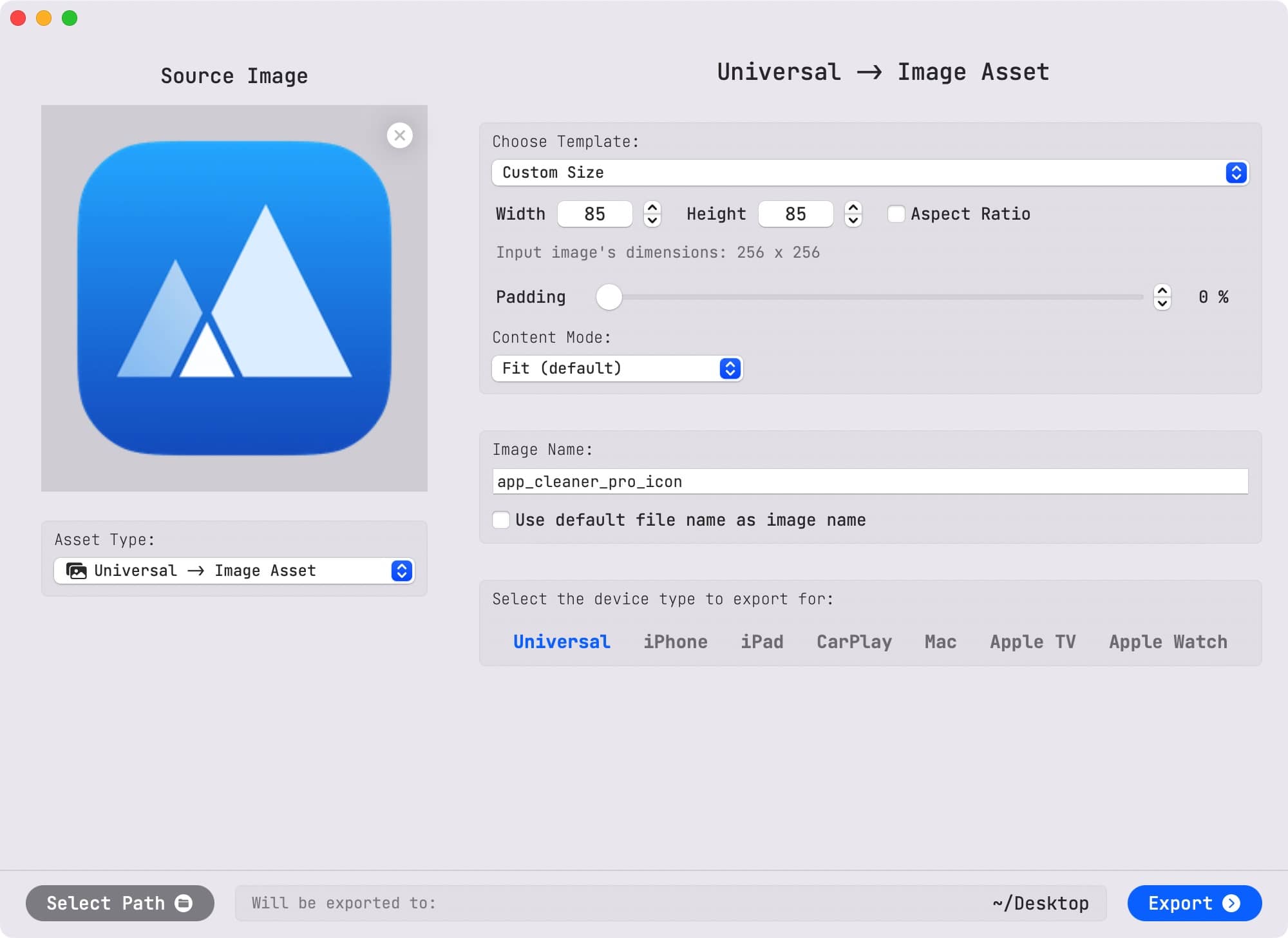Select the Apple Watch device tab

(x=1168, y=642)
